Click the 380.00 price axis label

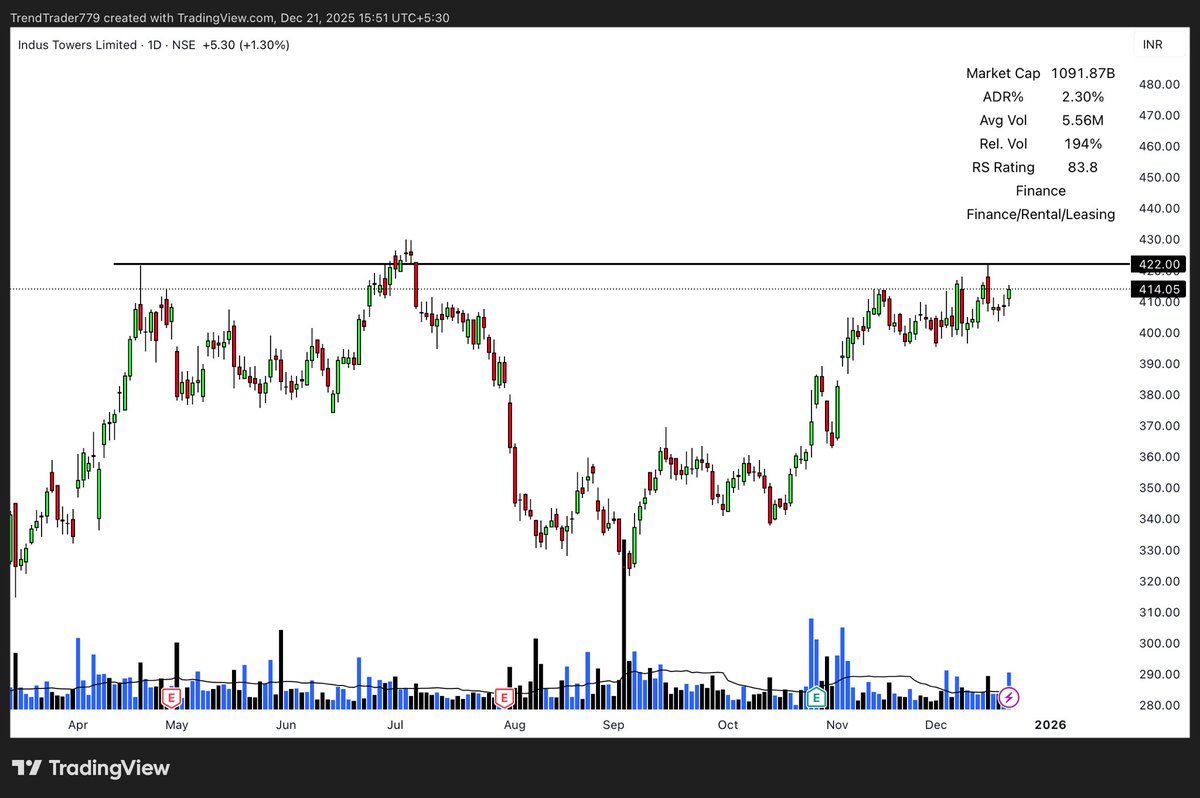pyautogui.click(x=1159, y=394)
